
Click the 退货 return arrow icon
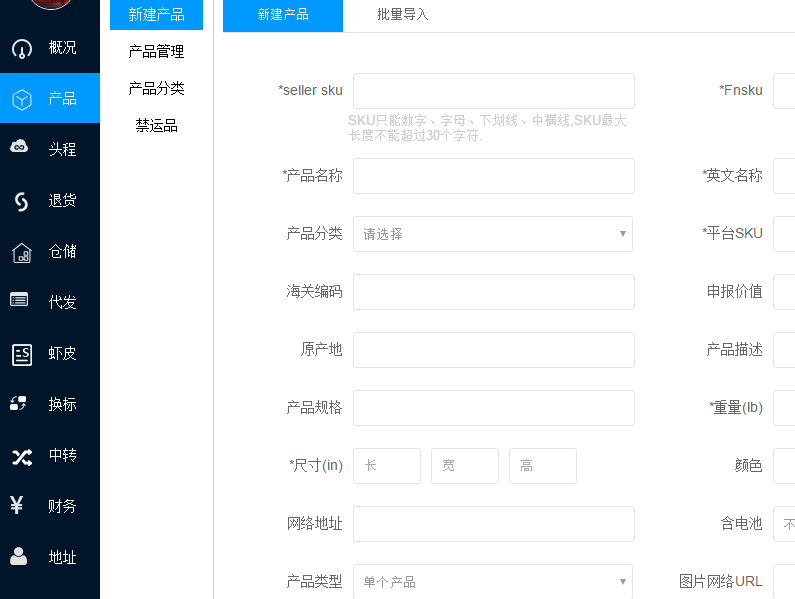coord(21,201)
